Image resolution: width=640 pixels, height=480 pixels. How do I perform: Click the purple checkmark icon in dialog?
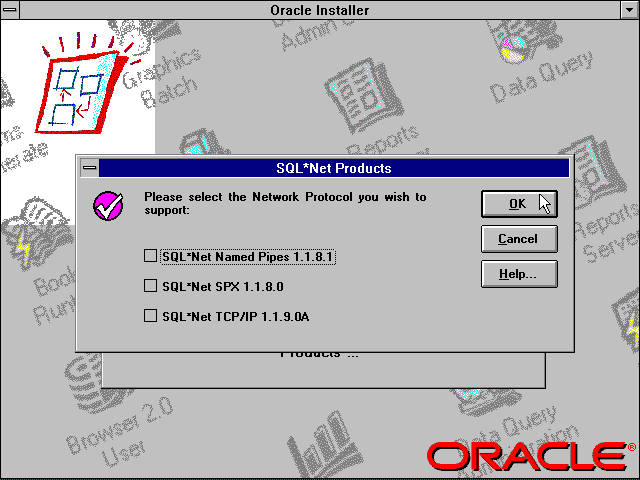click(x=107, y=206)
